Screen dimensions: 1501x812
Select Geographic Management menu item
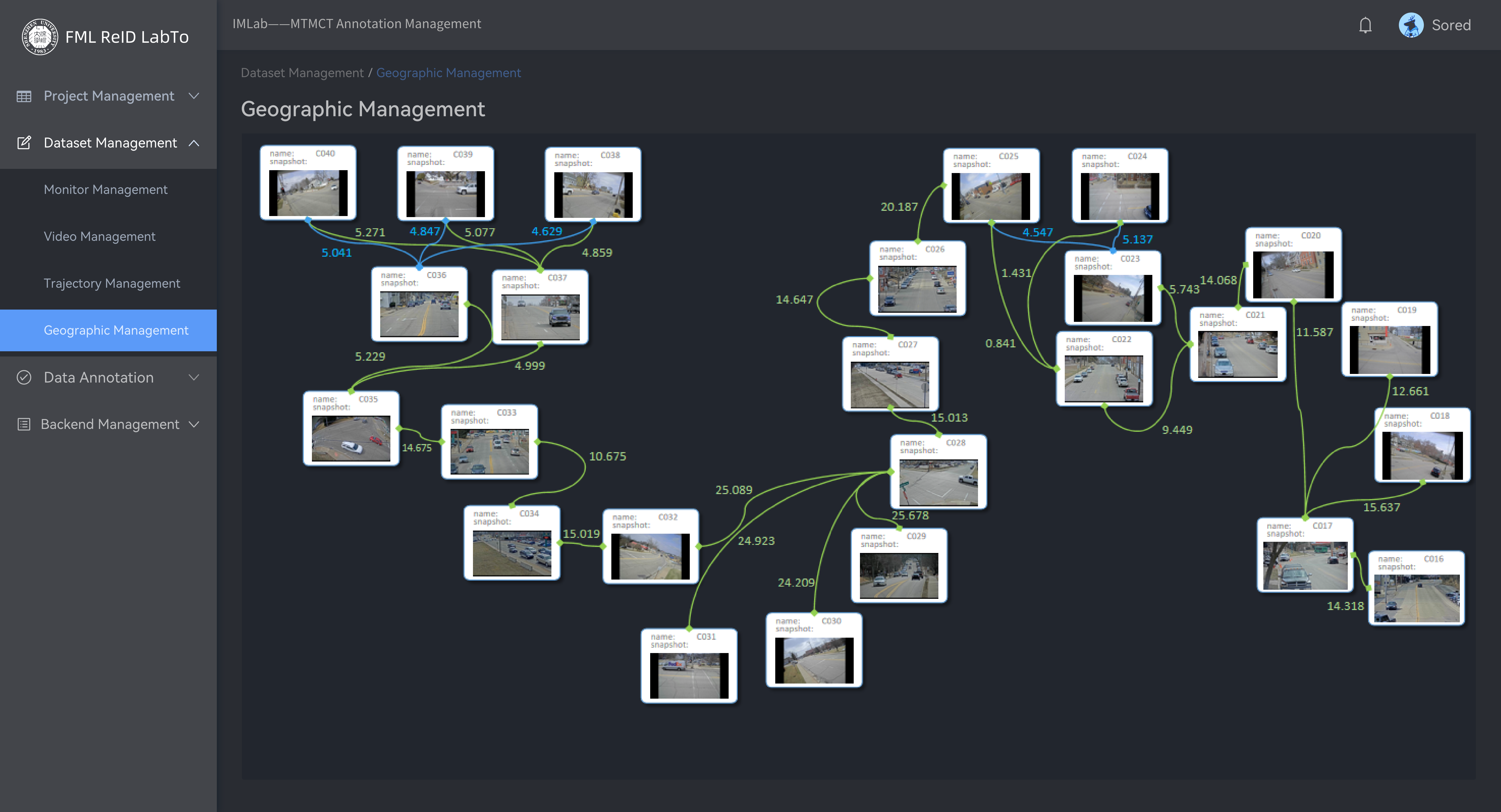point(108,330)
